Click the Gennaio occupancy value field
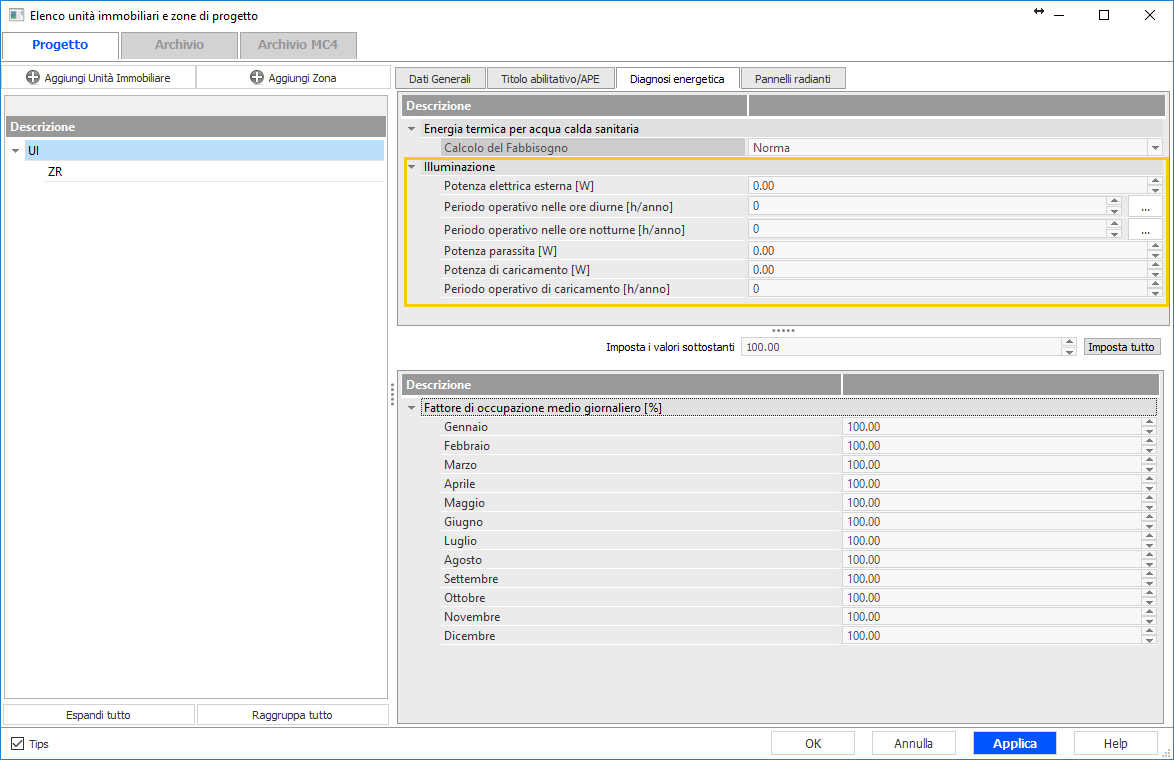Image resolution: width=1174 pixels, height=760 pixels. point(990,427)
